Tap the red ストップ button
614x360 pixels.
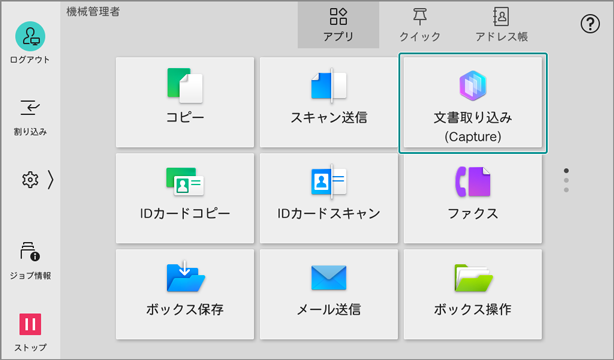coord(30,324)
